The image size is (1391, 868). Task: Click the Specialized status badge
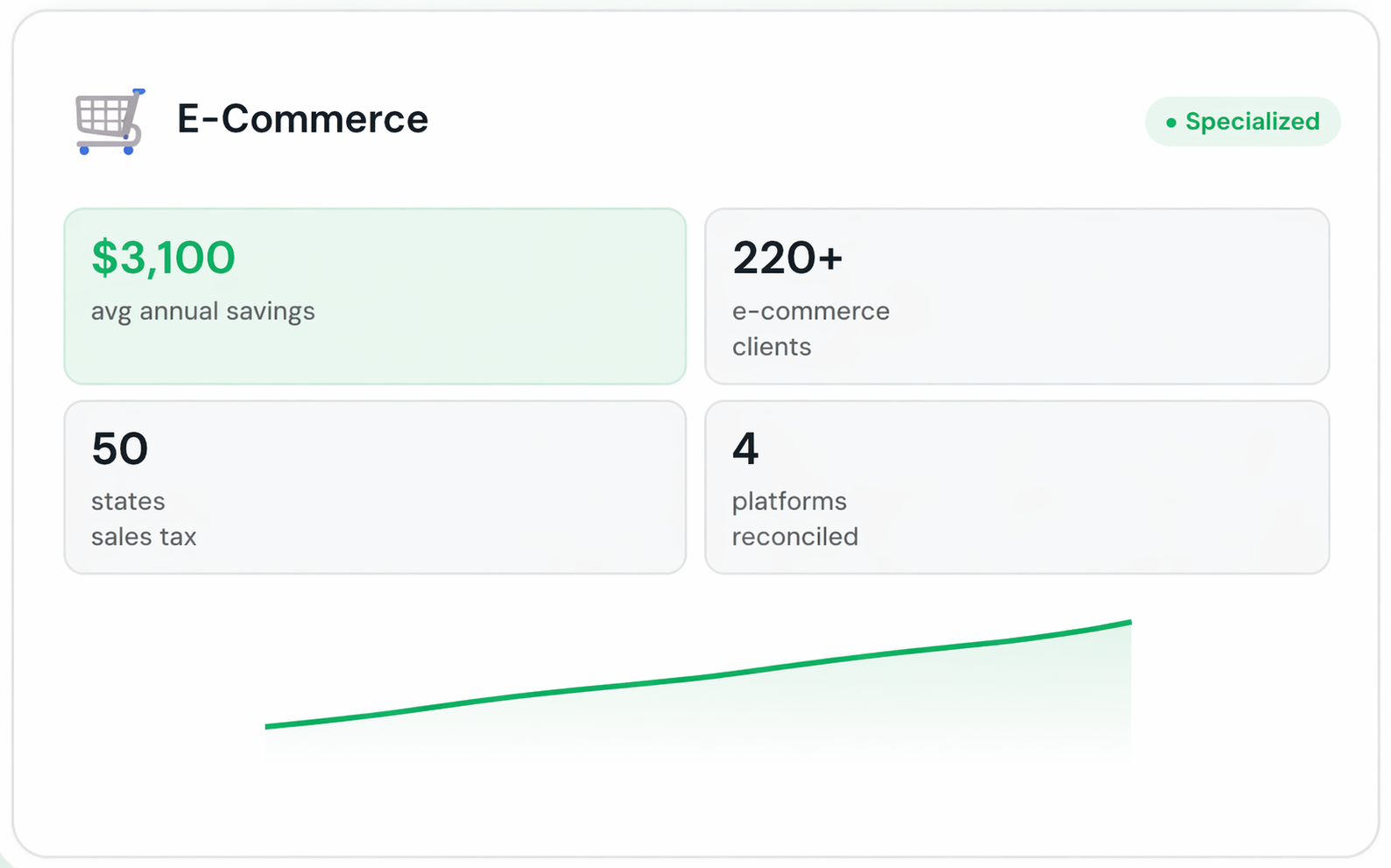tap(1242, 122)
